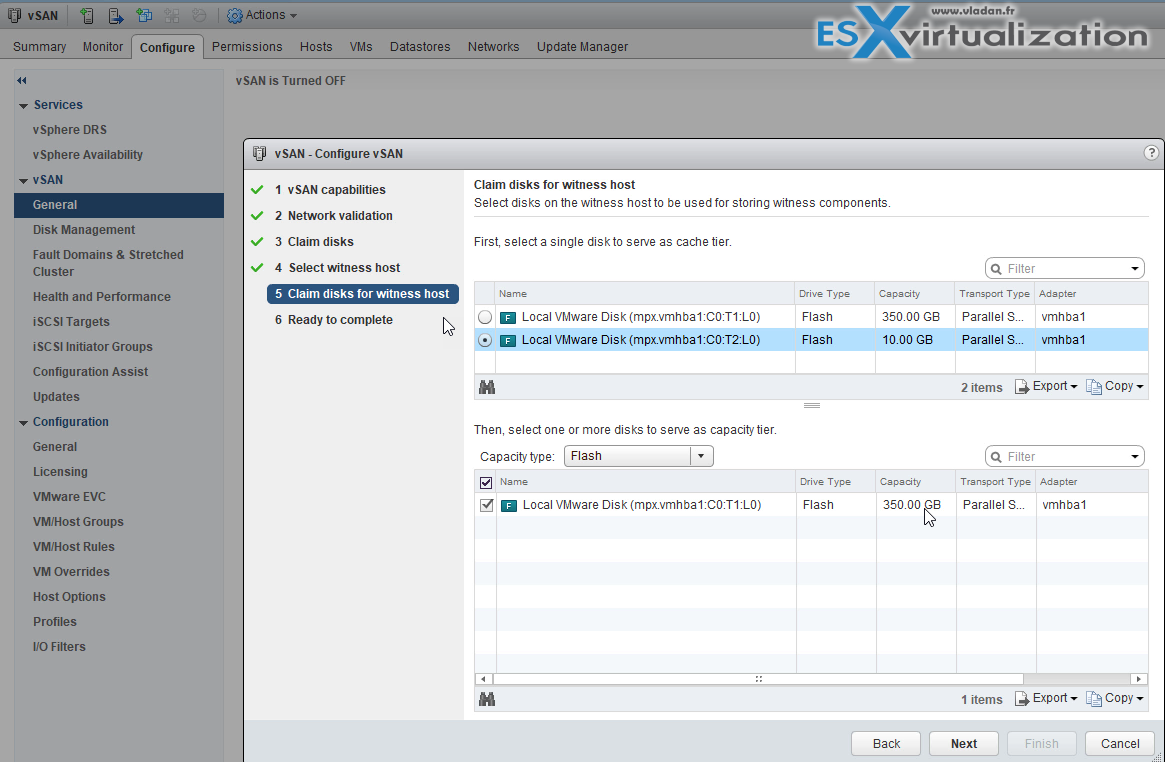The height and width of the screenshot is (762, 1165).
Task: Collapse the vSAN tree section
Action: (x=23, y=180)
